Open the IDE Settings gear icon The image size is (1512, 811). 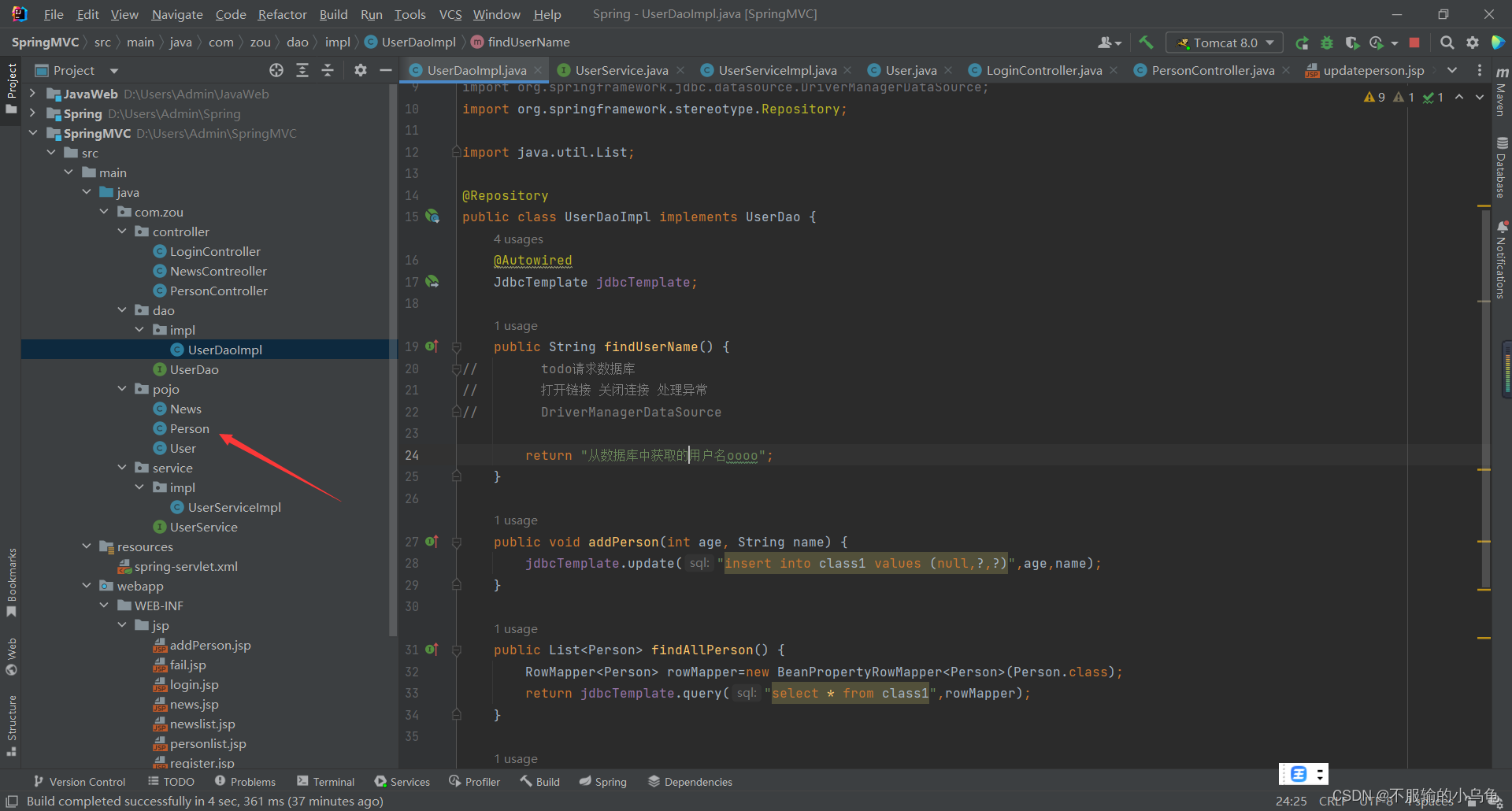[x=1473, y=43]
